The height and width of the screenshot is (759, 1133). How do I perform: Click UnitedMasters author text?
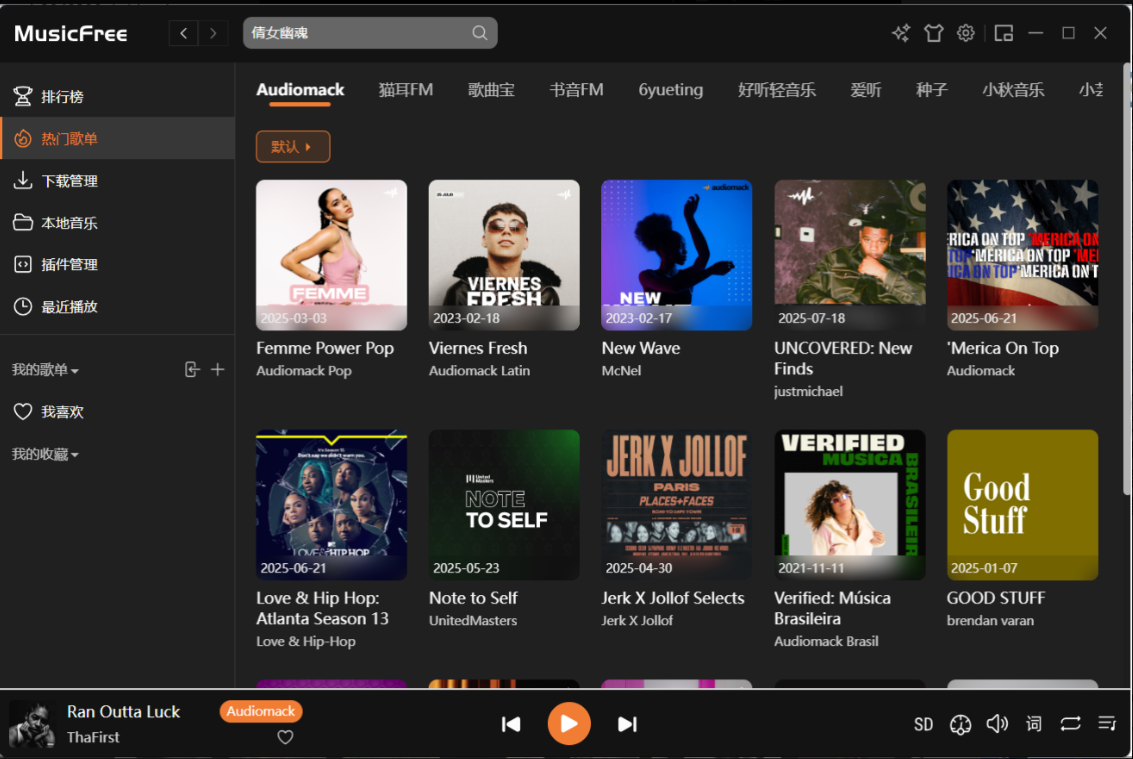(x=473, y=621)
